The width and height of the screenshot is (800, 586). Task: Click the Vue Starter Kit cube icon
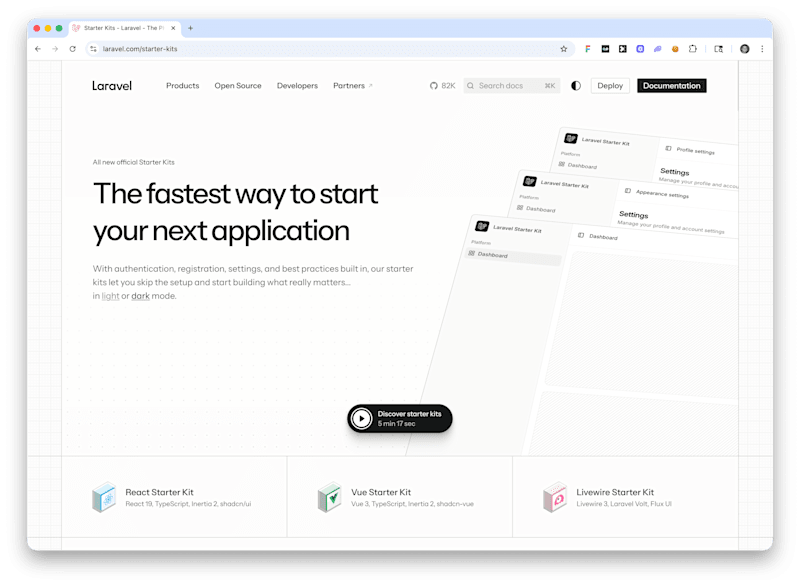tap(330, 497)
